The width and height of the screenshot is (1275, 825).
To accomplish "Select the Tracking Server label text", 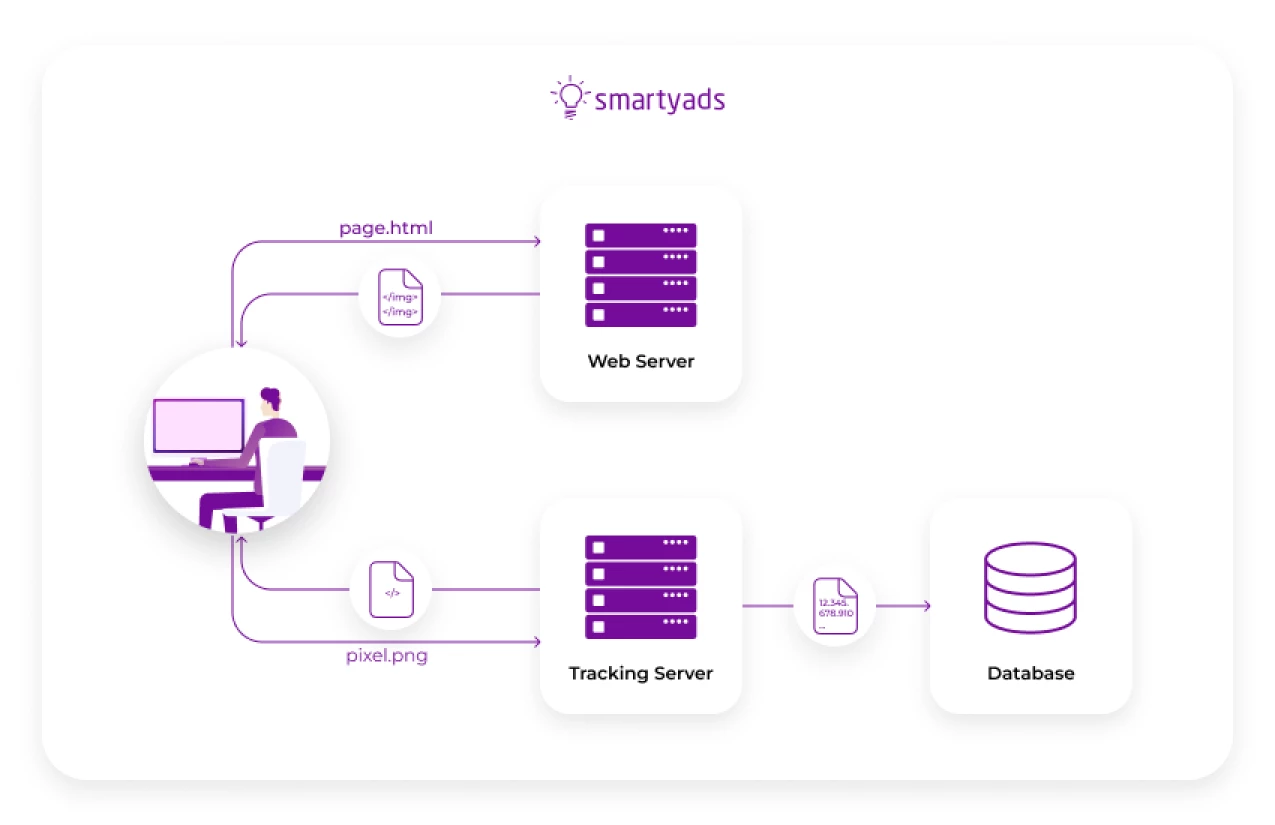I will 640,673.
